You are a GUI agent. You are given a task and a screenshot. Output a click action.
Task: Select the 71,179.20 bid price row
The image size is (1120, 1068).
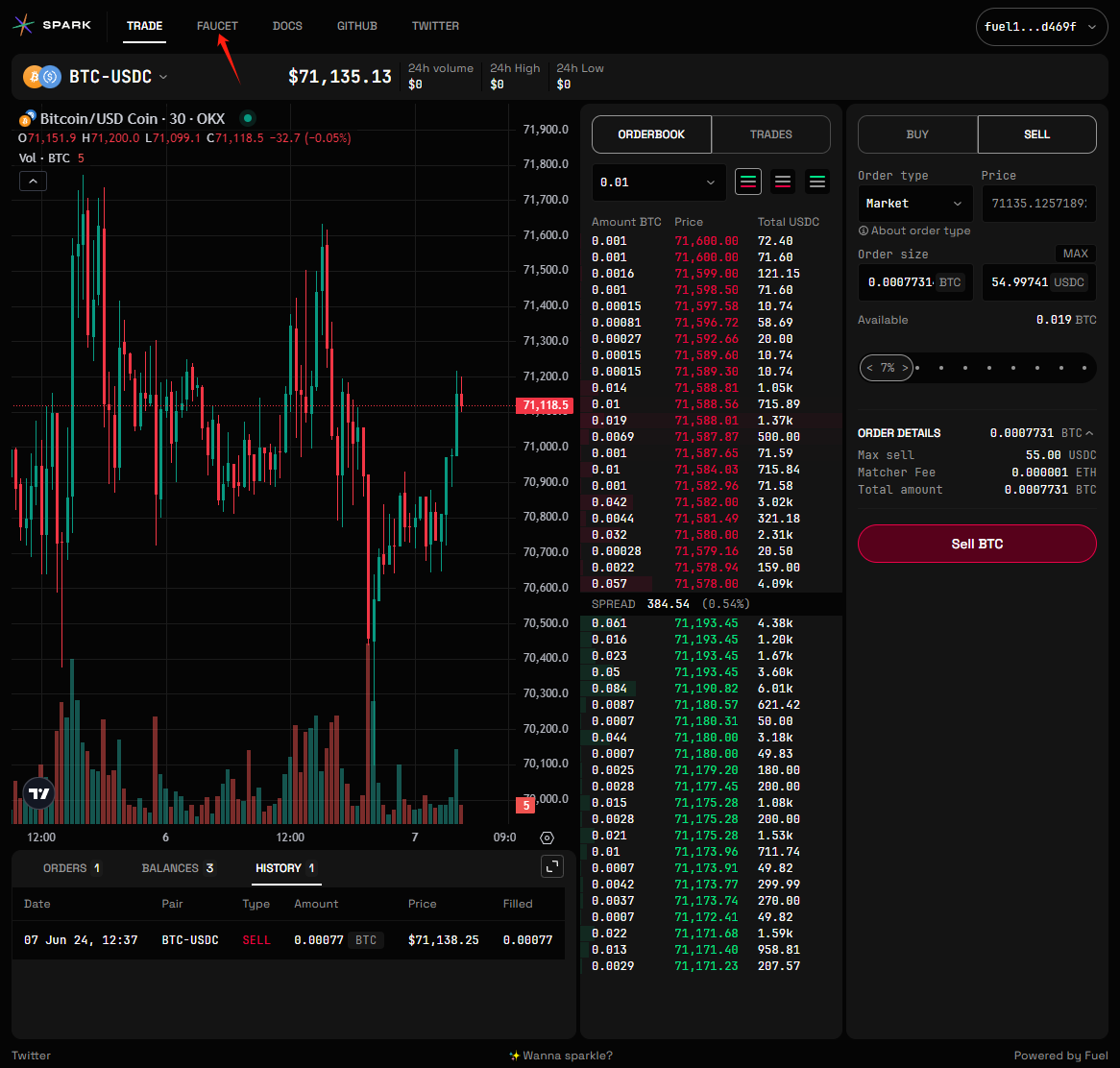(x=712, y=770)
